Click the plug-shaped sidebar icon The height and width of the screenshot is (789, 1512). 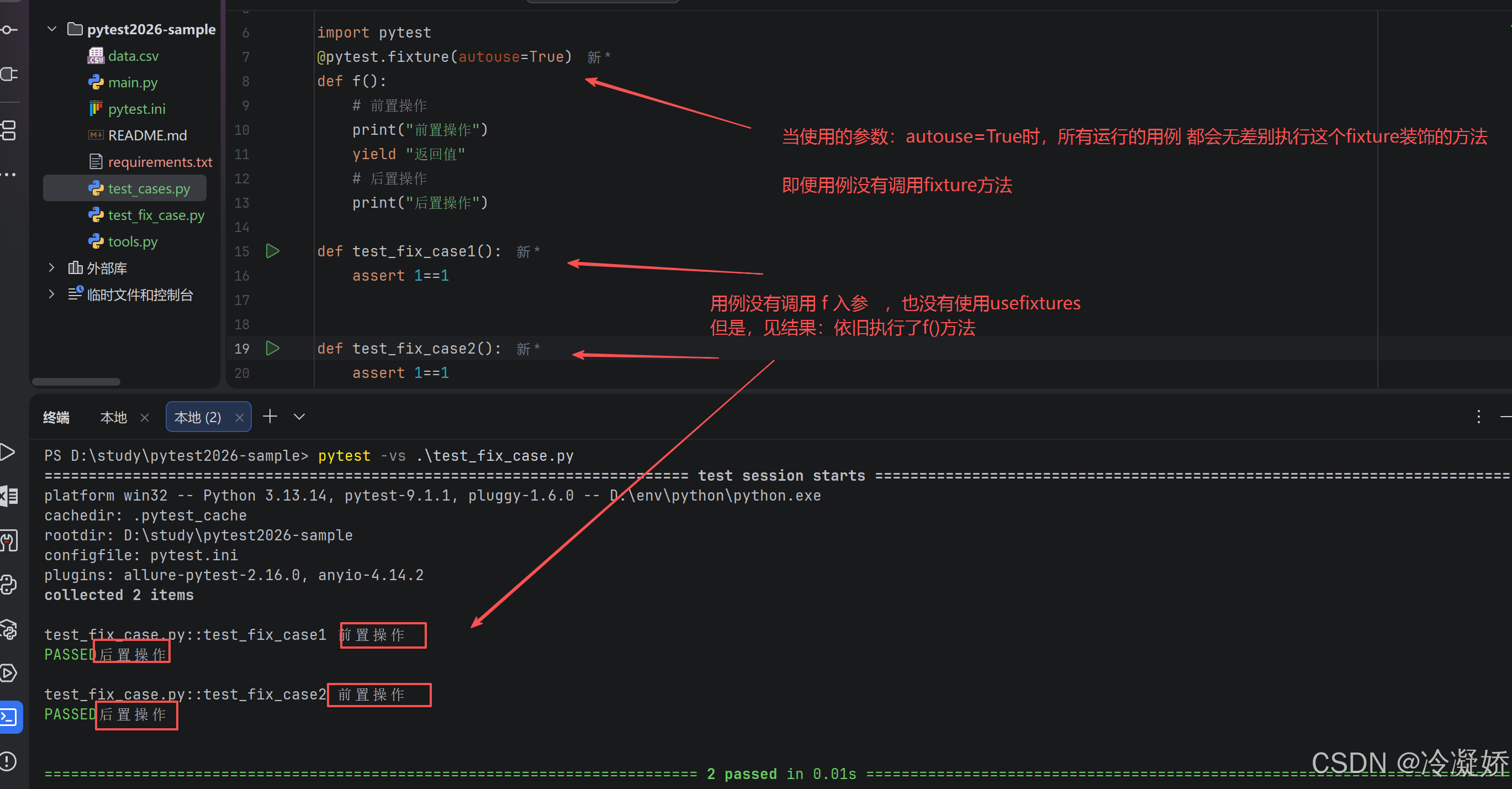(9, 75)
